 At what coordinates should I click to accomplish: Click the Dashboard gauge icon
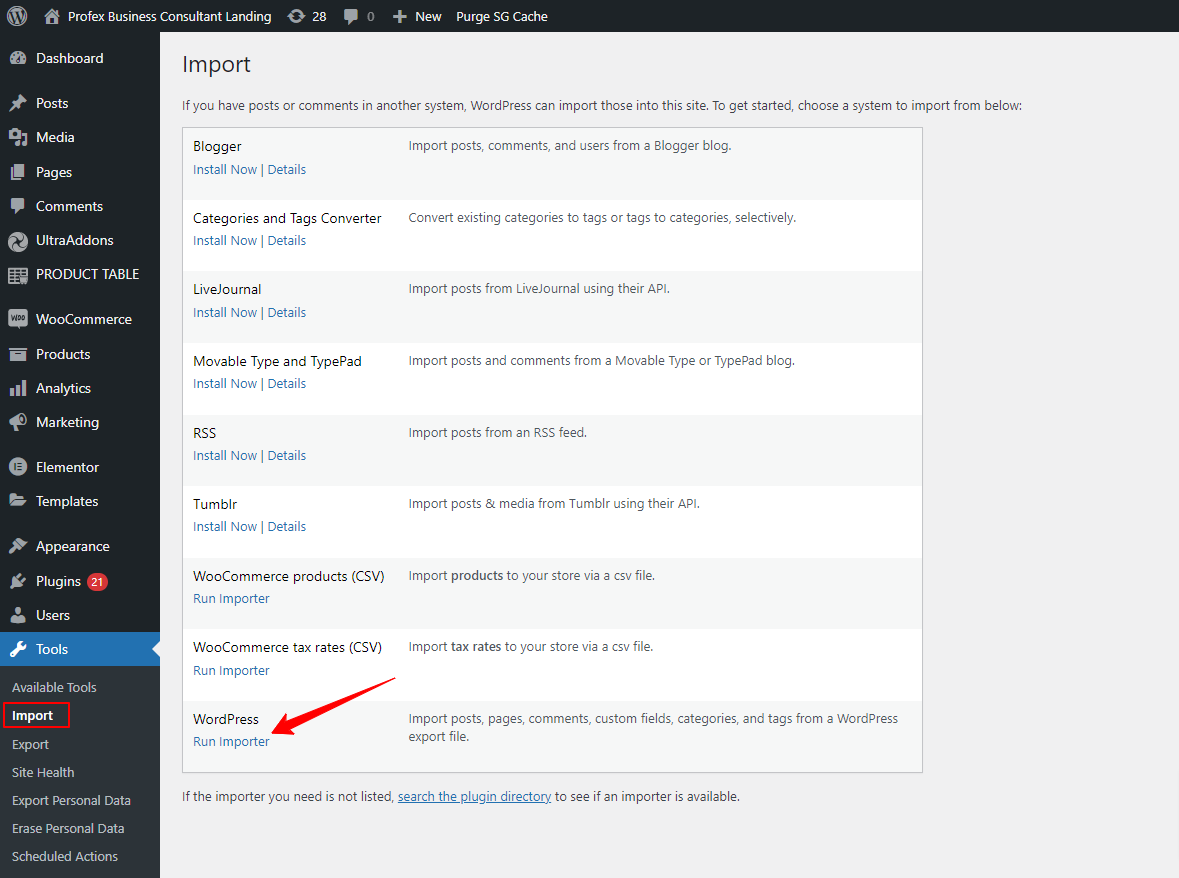18,58
